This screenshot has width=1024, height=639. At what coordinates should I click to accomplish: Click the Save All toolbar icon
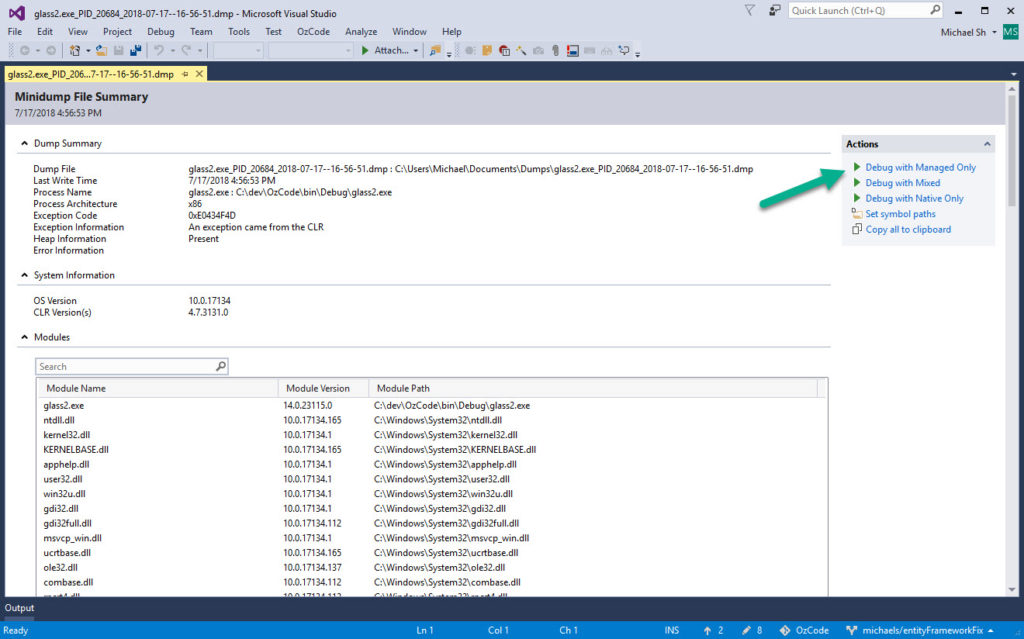coord(135,50)
